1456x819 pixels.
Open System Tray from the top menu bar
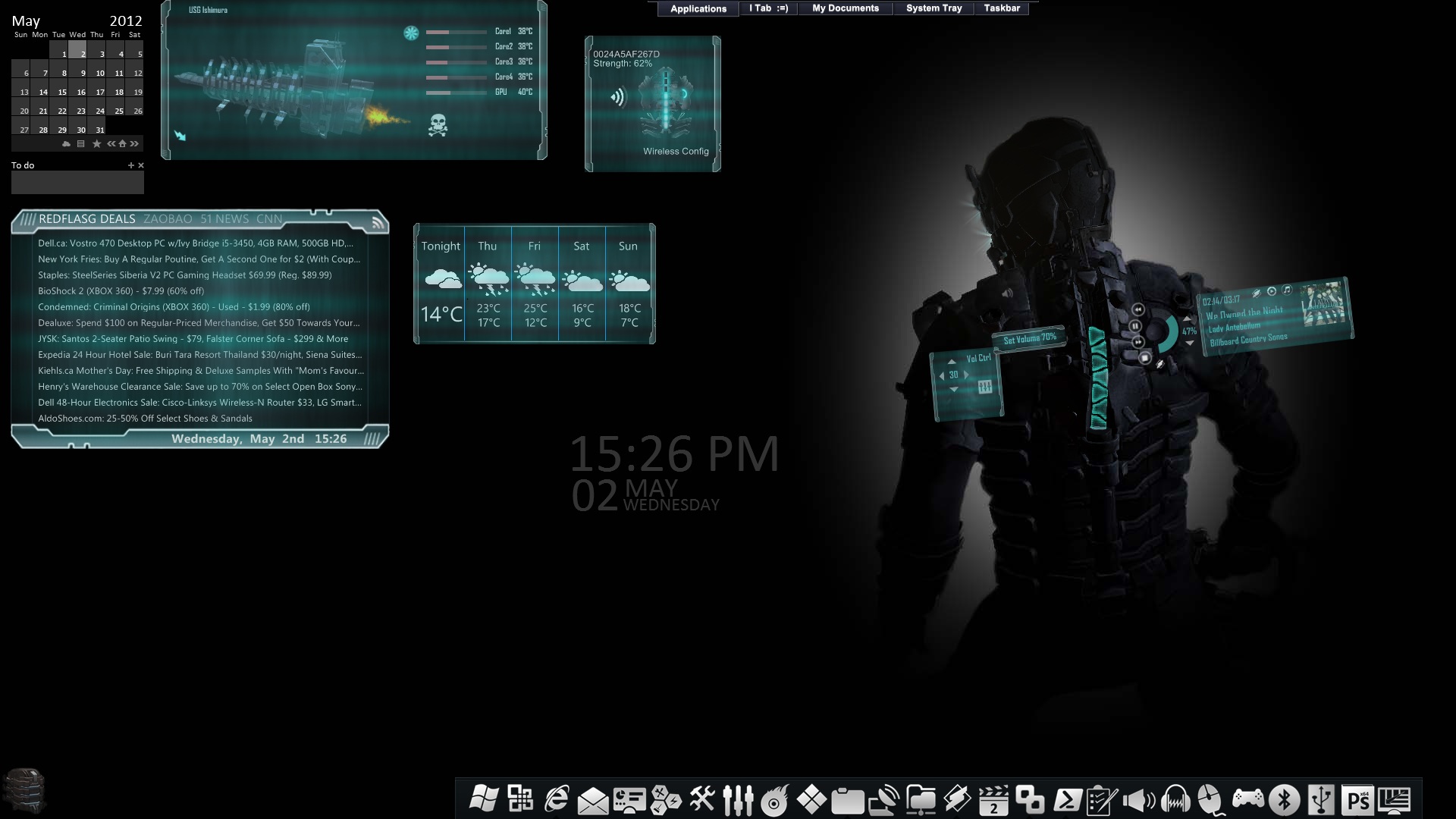click(933, 8)
